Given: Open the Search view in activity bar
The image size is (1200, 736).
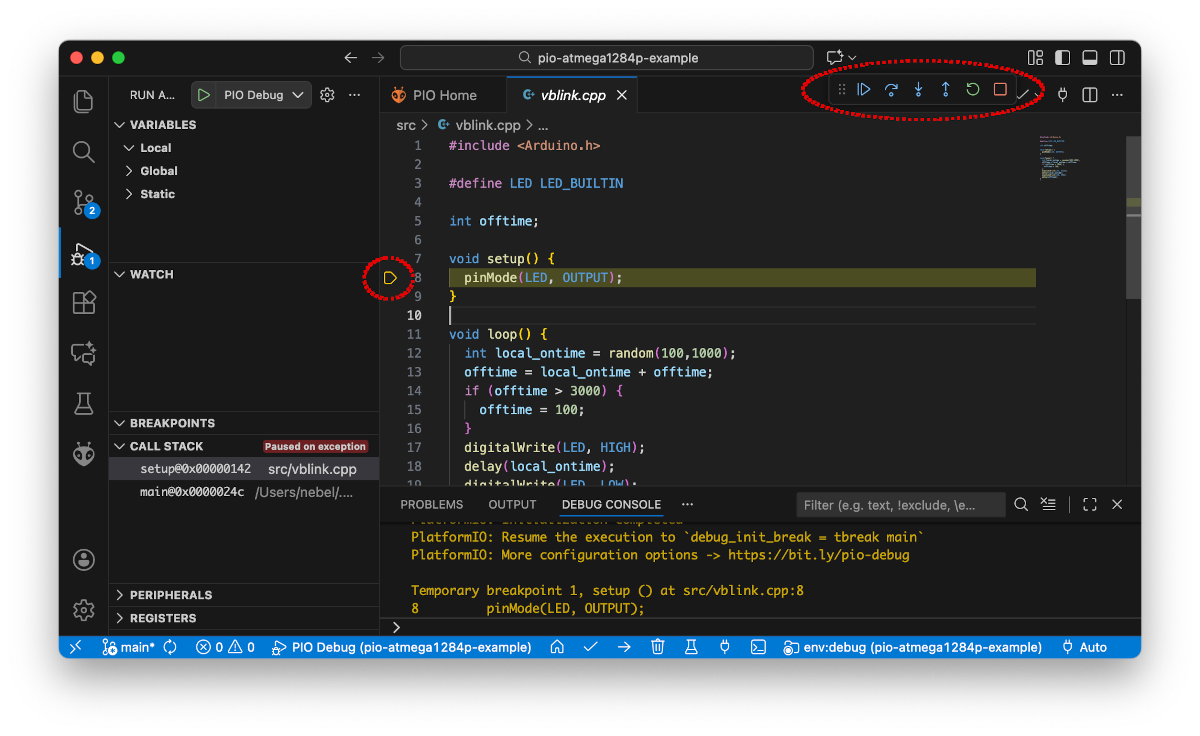Looking at the screenshot, I should click(x=84, y=152).
